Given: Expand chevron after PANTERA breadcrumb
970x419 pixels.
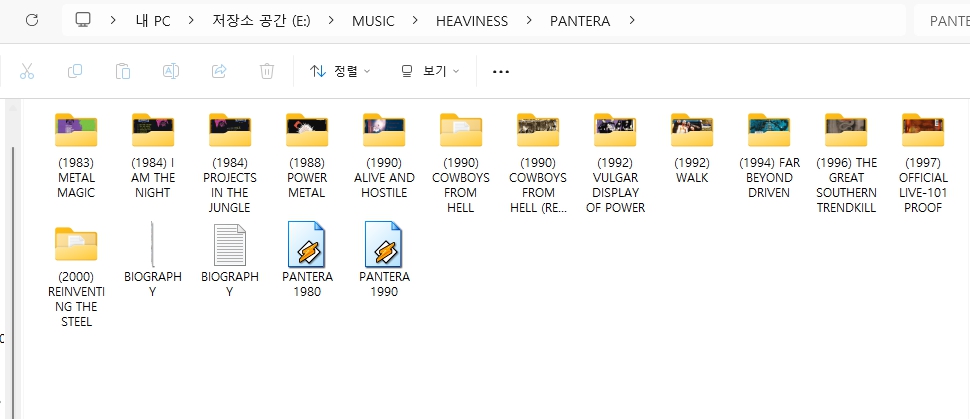Looking at the screenshot, I should pyautogui.click(x=631, y=20).
